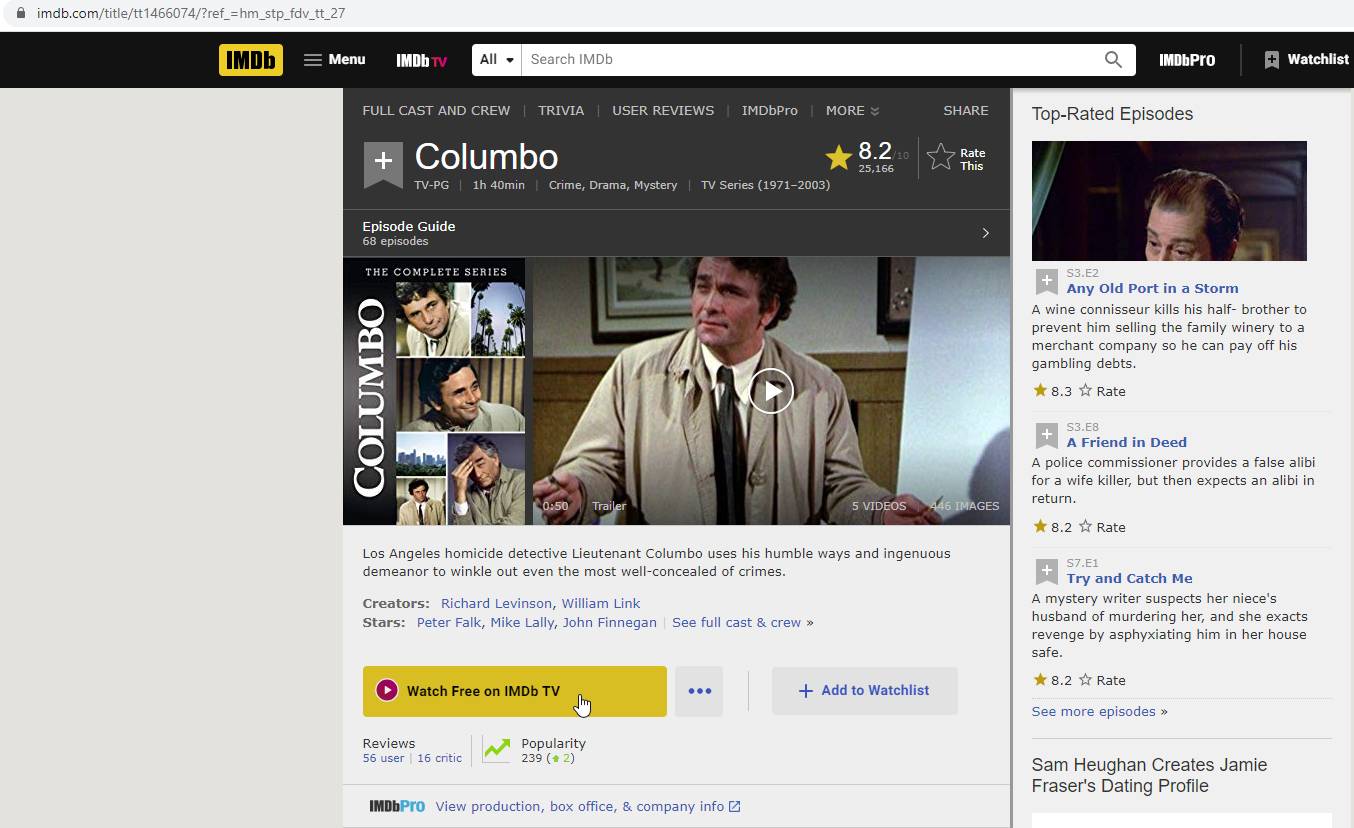Play the Columbo trailer
1354x828 pixels.
[x=771, y=391]
